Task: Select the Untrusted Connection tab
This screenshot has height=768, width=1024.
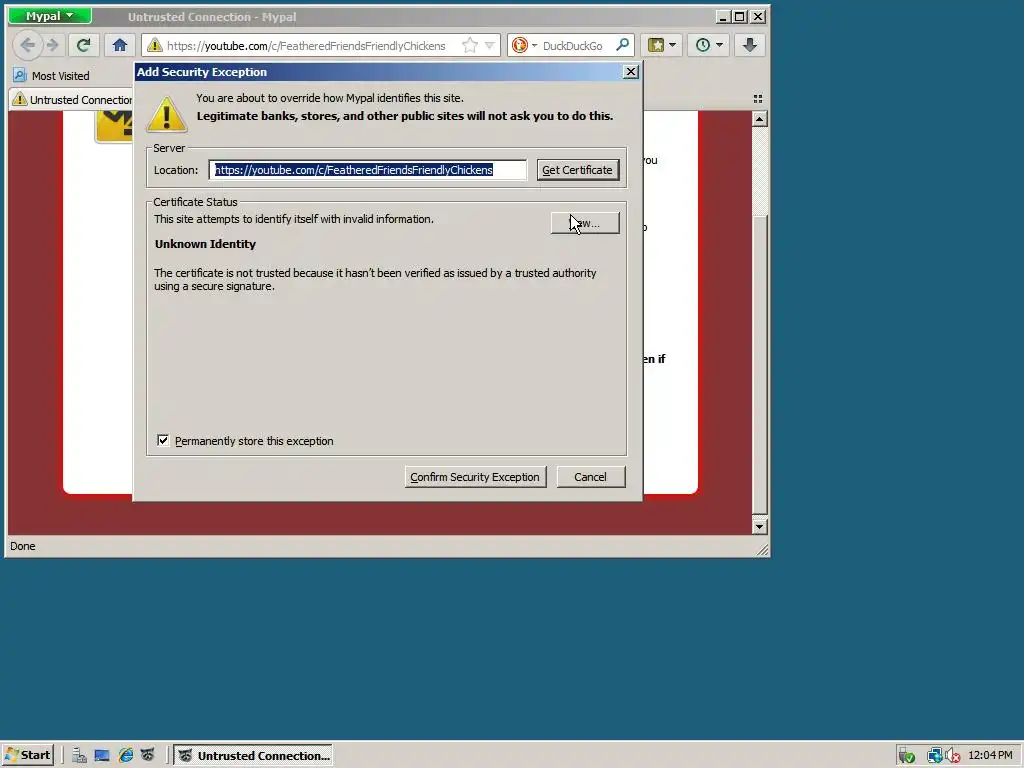Action: (x=72, y=99)
